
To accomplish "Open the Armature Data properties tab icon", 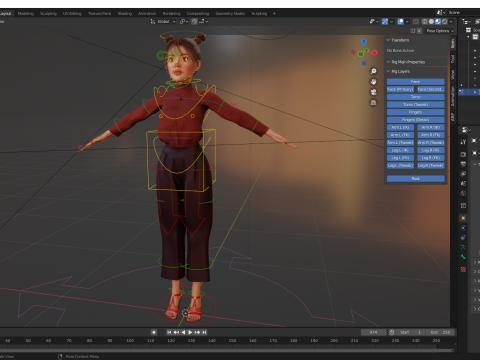I will click(x=463, y=247).
